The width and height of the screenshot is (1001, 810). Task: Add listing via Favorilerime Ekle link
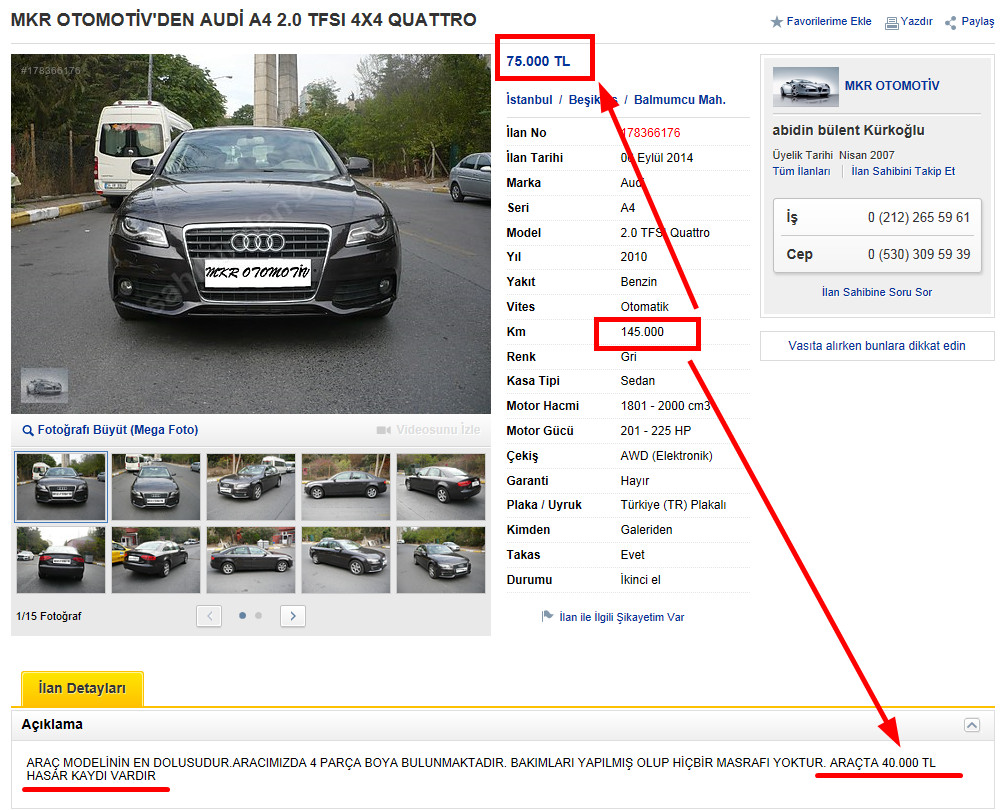[x=829, y=21]
